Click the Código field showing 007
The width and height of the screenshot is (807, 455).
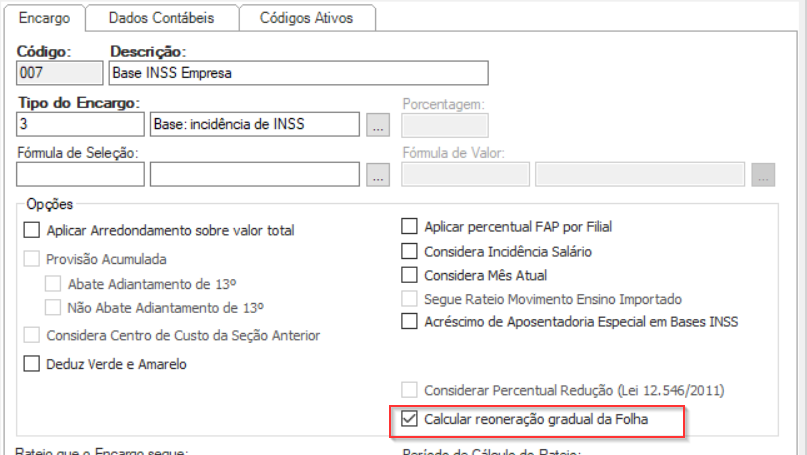tap(60, 73)
